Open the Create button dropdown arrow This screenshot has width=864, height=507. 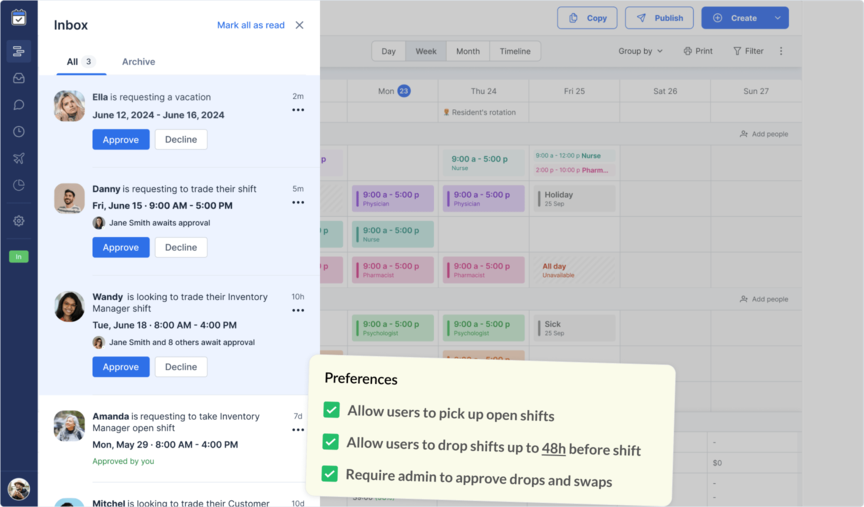coord(777,18)
